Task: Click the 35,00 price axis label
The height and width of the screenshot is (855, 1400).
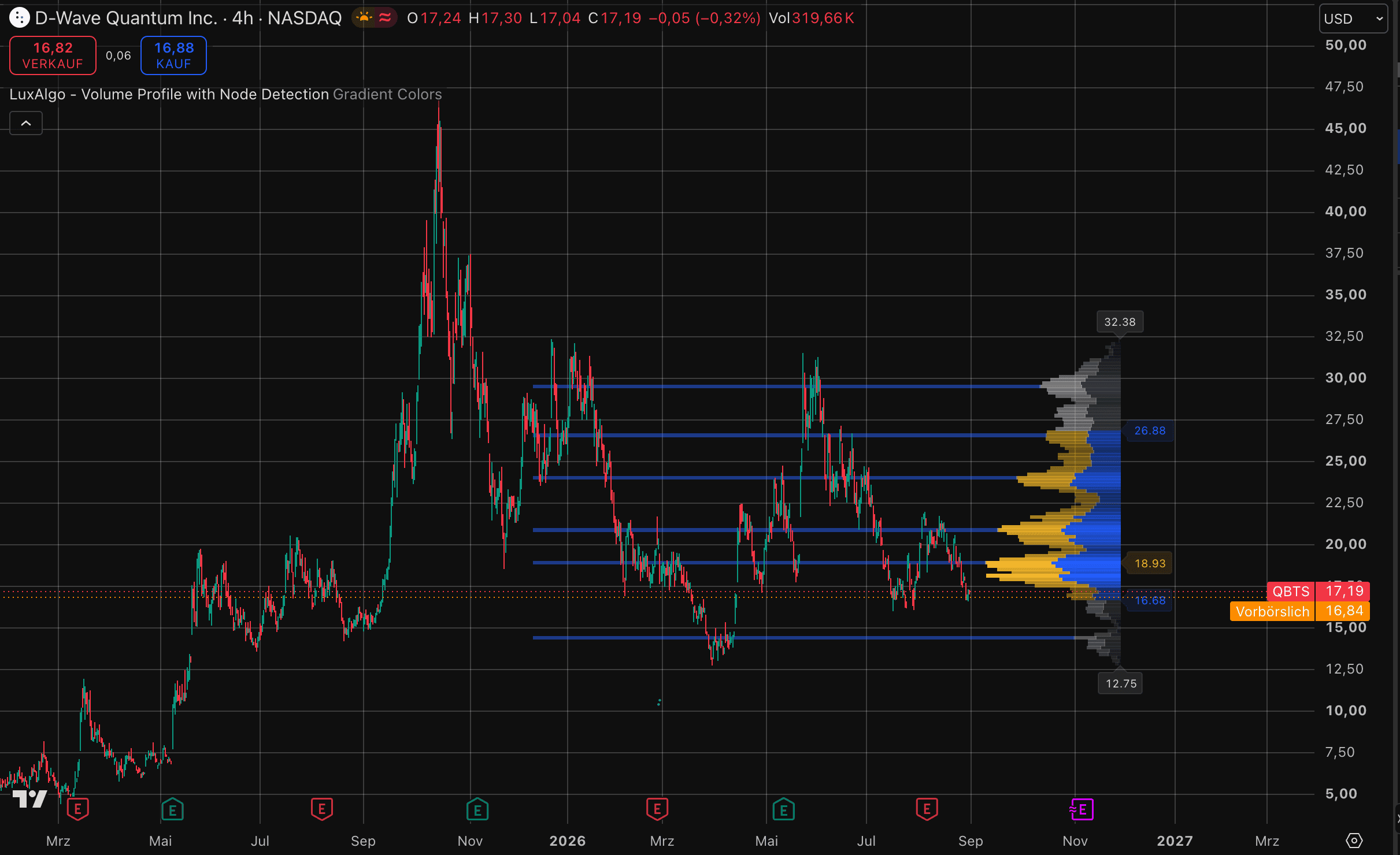Action: [1346, 295]
